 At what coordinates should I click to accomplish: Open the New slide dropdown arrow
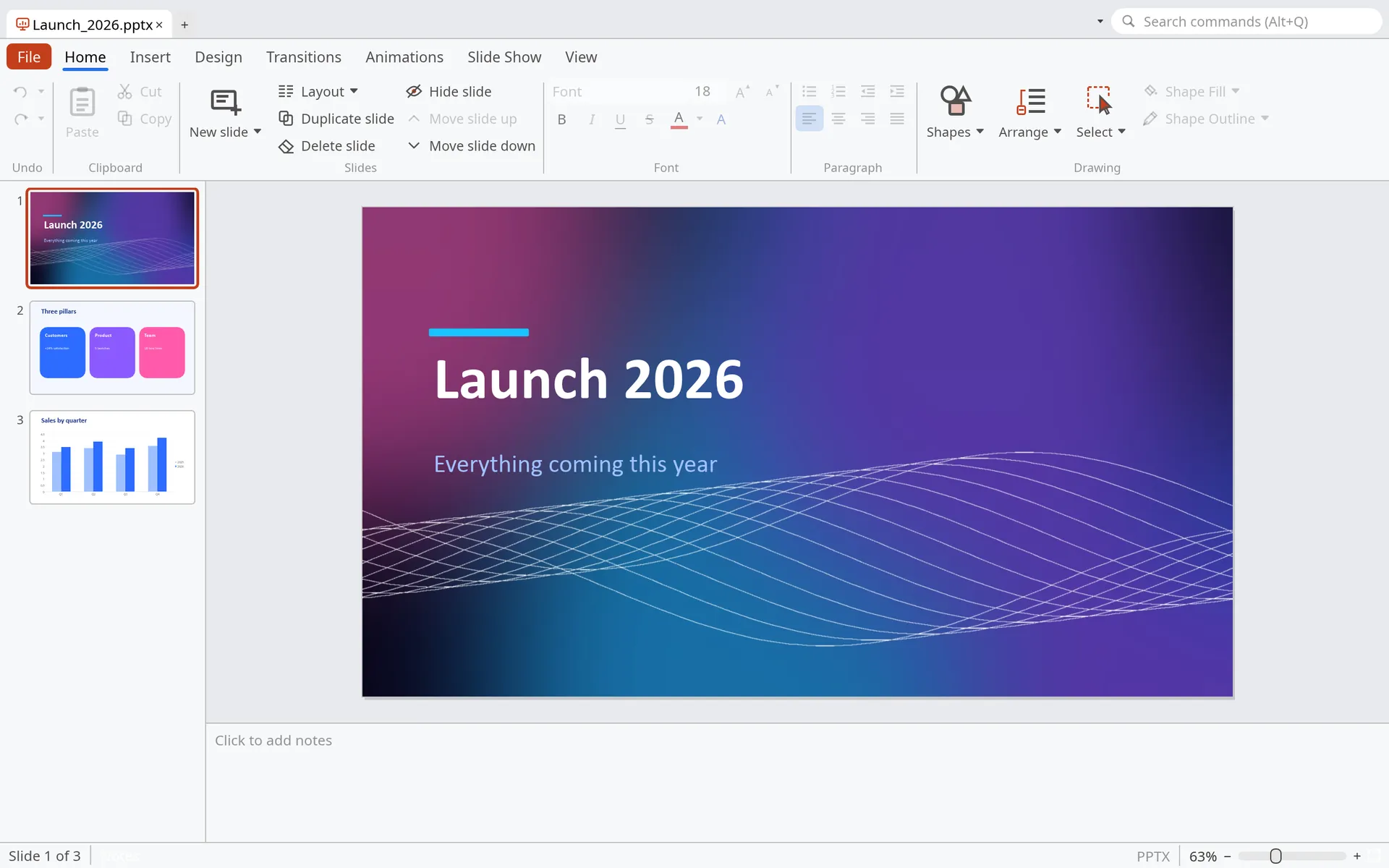click(258, 132)
